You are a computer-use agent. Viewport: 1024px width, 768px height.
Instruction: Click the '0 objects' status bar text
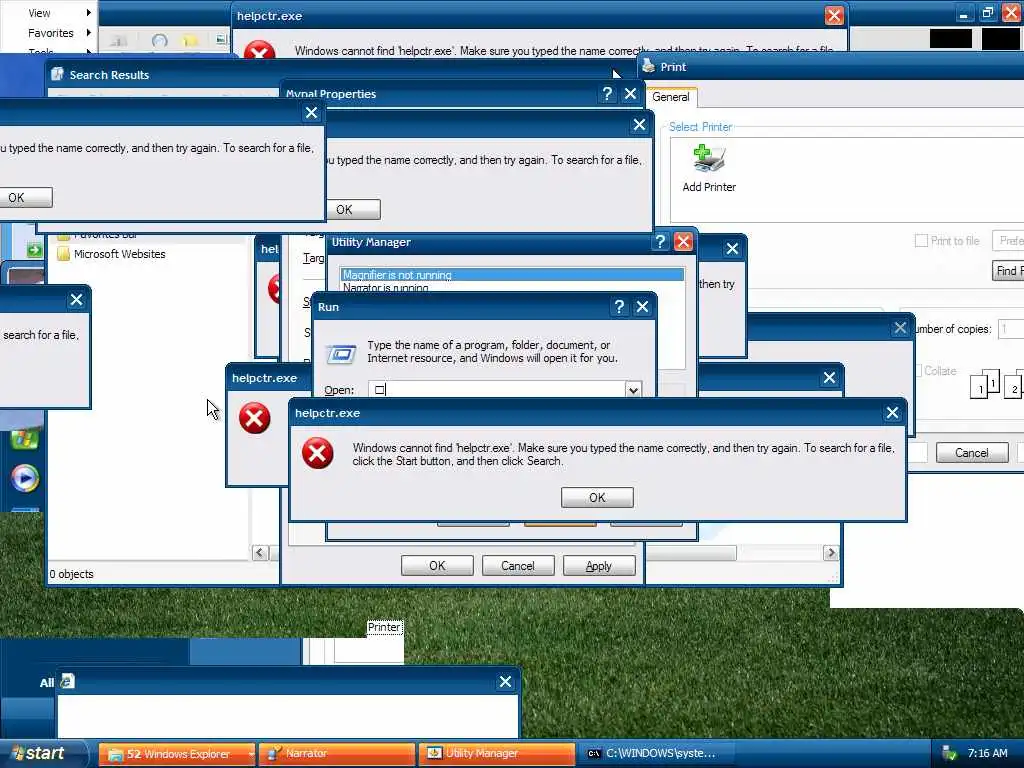pos(71,574)
